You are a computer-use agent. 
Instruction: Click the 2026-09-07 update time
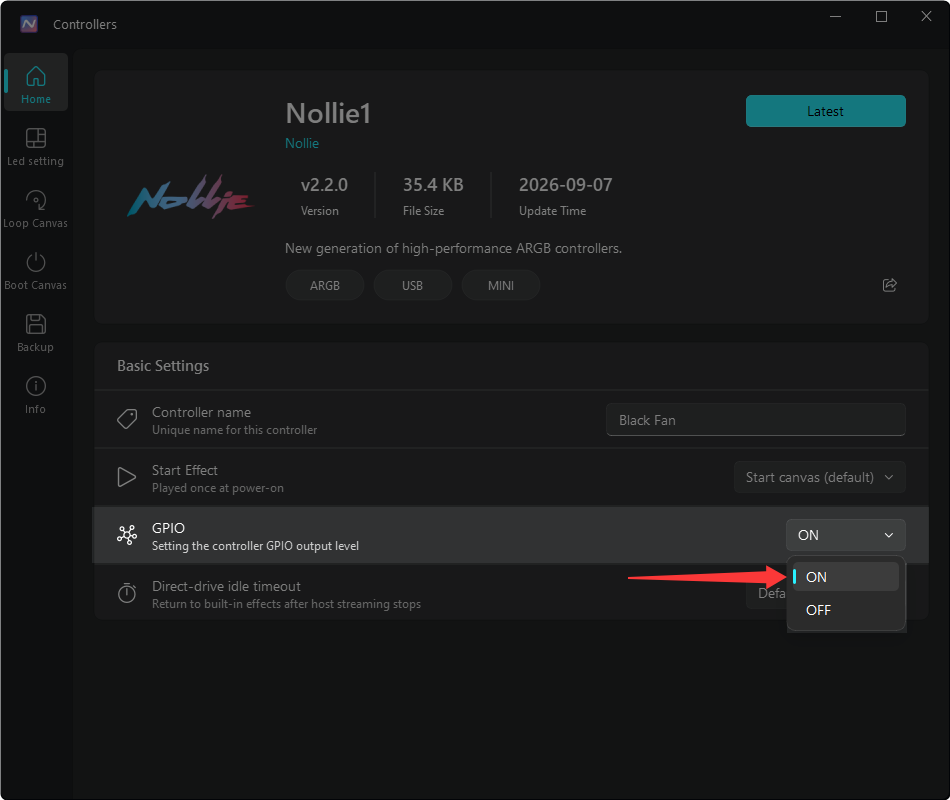point(565,185)
